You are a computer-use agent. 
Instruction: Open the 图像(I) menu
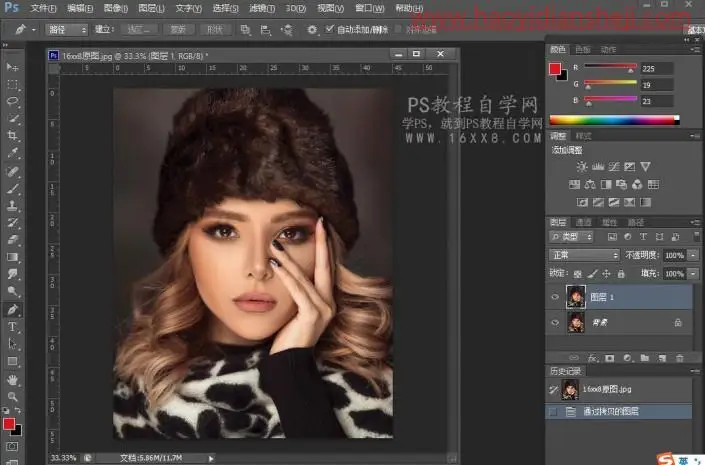click(116, 8)
